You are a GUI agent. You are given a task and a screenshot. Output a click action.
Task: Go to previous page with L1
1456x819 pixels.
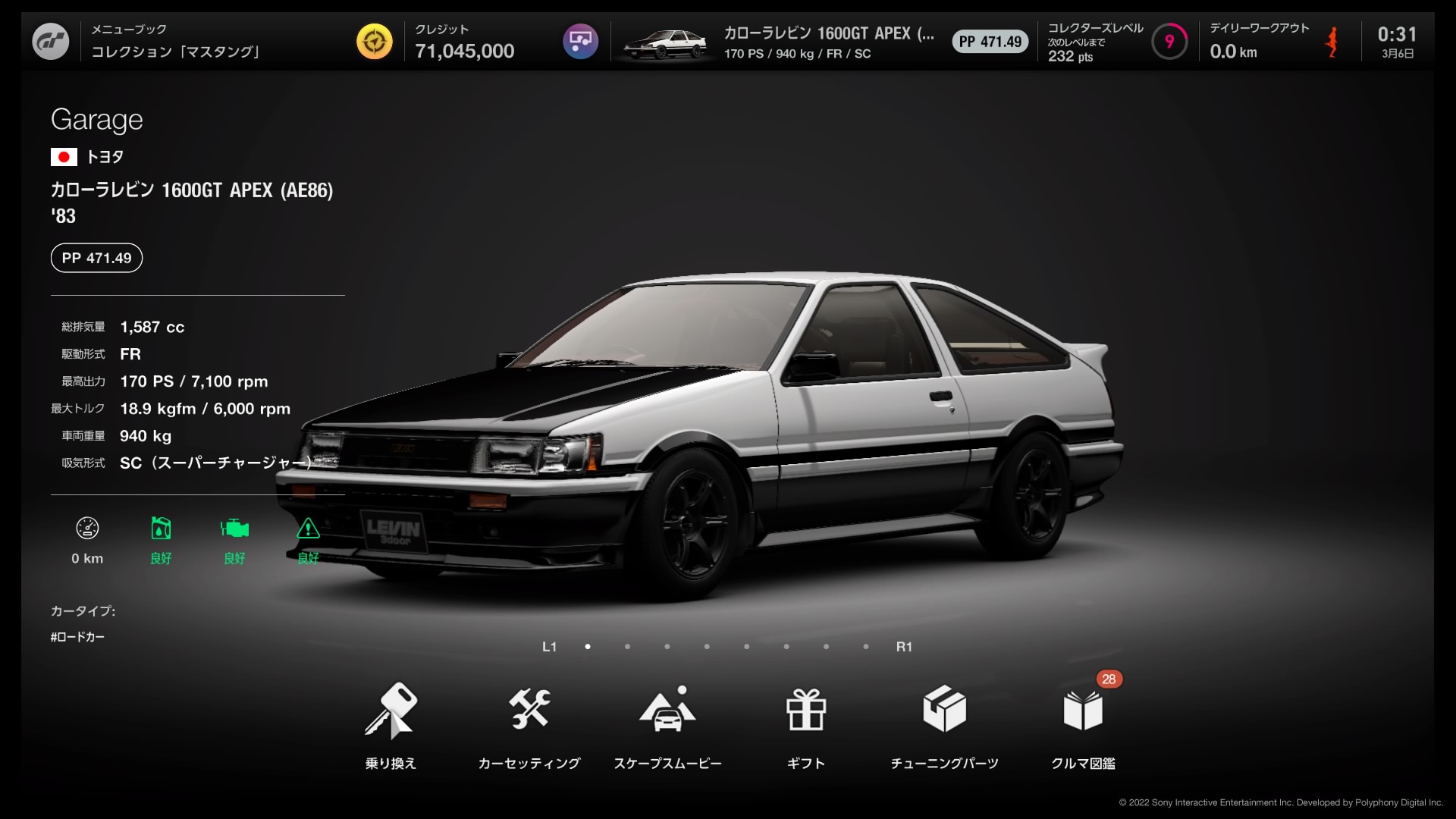coord(549,647)
